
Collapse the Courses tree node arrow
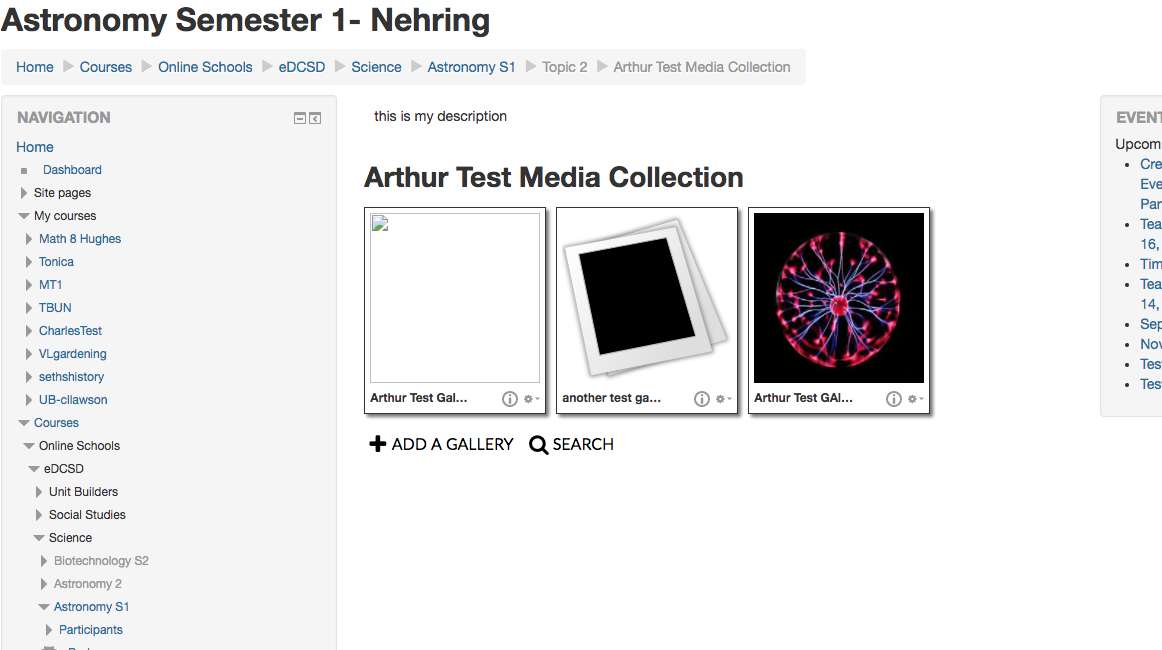click(24, 422)
